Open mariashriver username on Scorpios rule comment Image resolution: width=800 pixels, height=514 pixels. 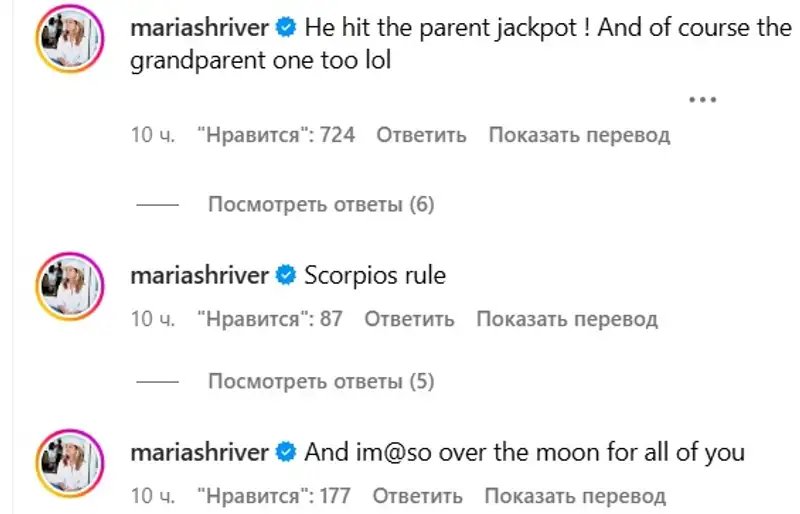199,276
